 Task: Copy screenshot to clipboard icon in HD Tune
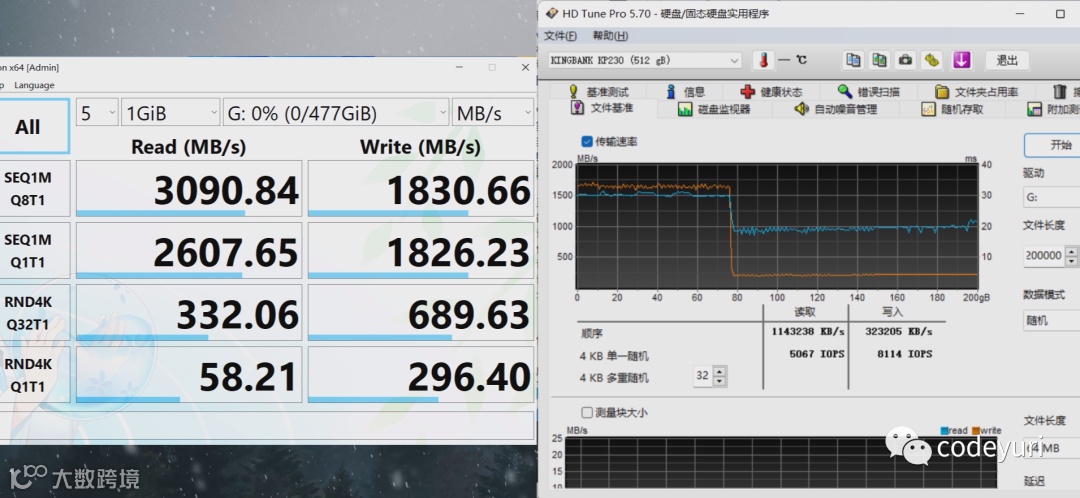879,60
